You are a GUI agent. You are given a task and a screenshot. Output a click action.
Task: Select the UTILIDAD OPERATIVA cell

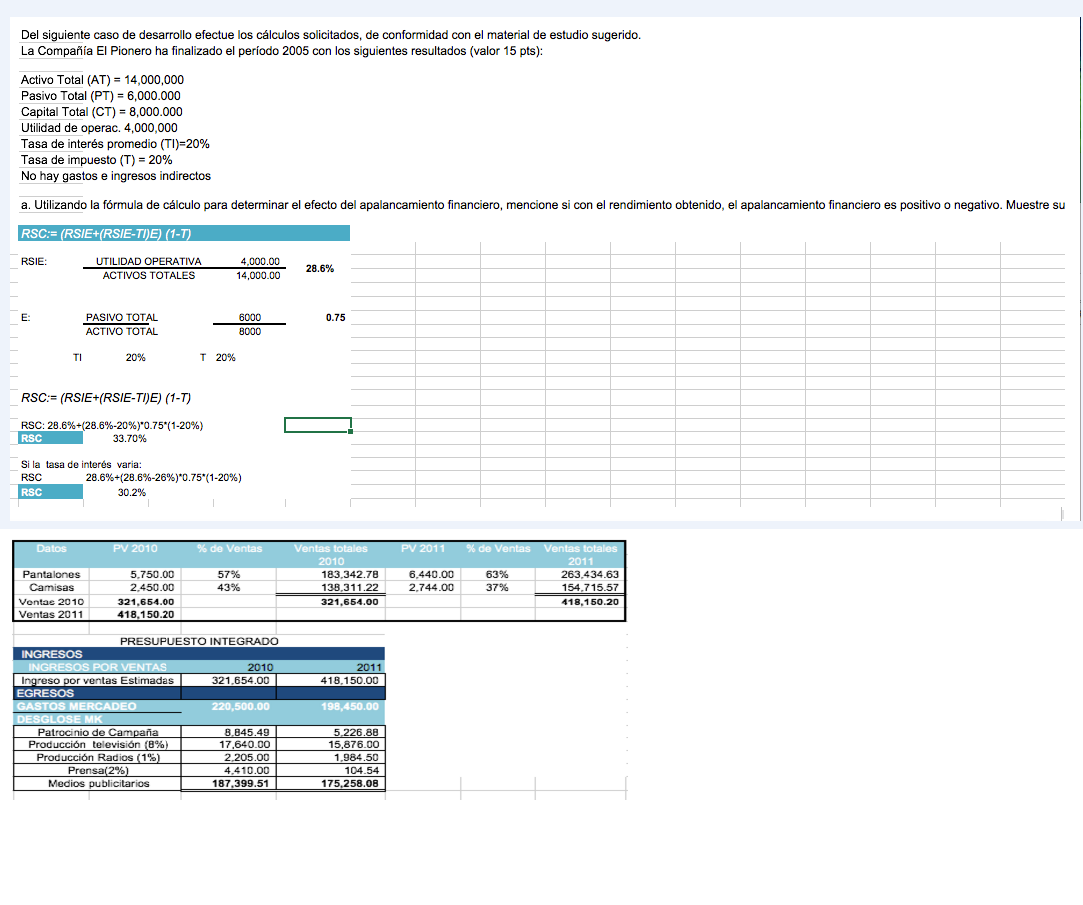coord(148,262)
